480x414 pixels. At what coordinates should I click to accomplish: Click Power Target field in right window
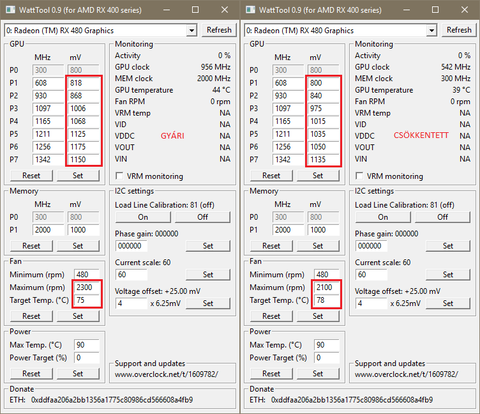pos(327,358)
